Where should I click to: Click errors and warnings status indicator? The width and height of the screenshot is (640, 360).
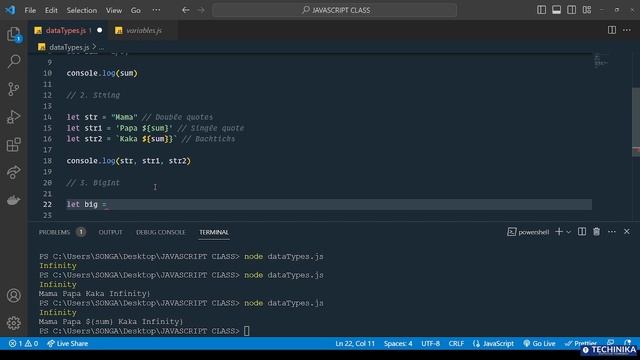click(24, 343)
